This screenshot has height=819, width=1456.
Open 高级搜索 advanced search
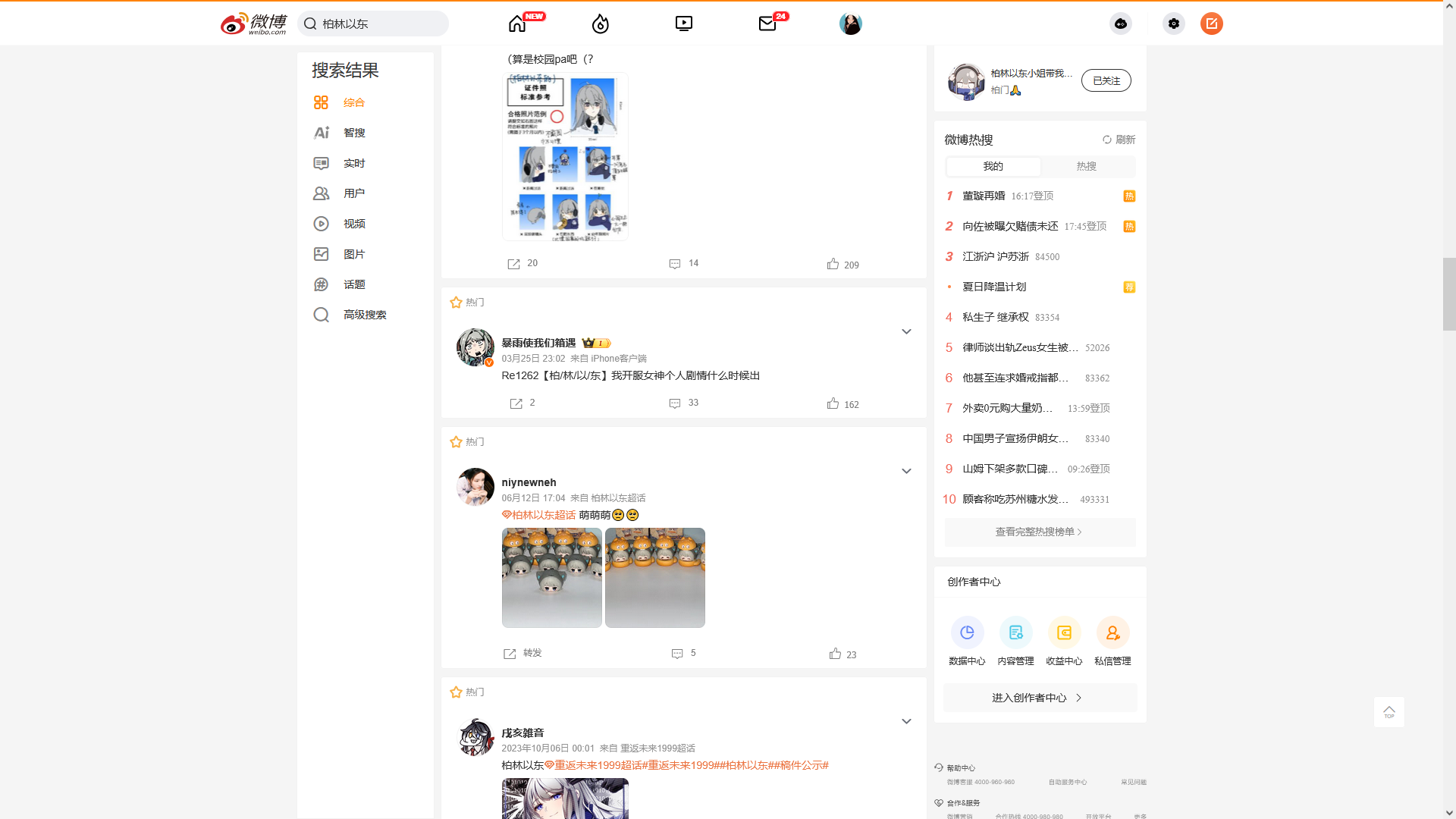pyautogui.click(x=350, y=315)
